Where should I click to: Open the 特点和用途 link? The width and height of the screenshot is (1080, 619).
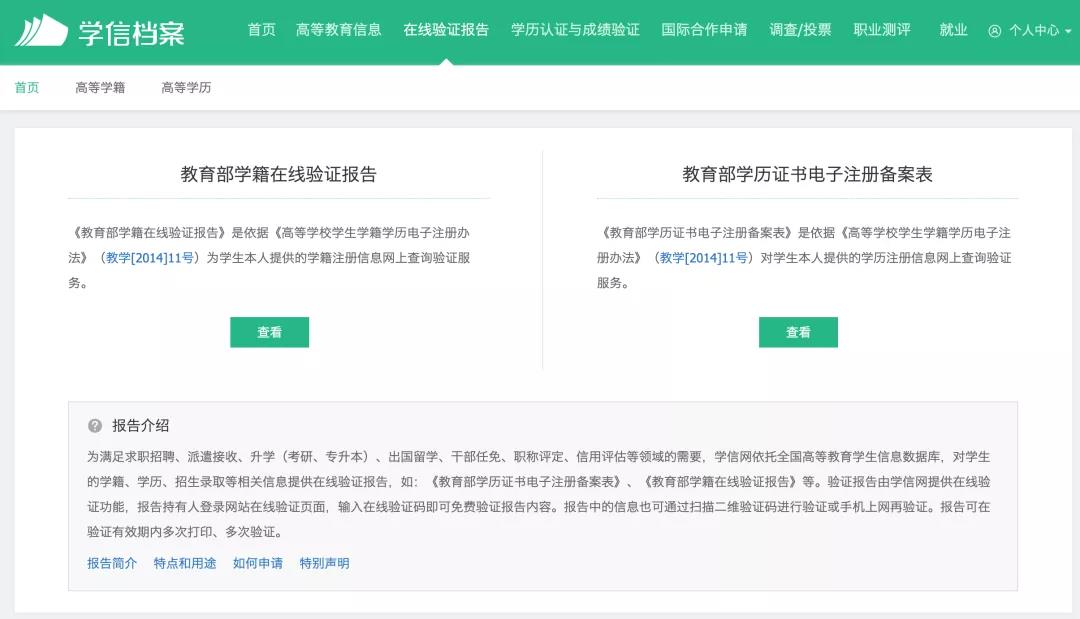(185, 563)
